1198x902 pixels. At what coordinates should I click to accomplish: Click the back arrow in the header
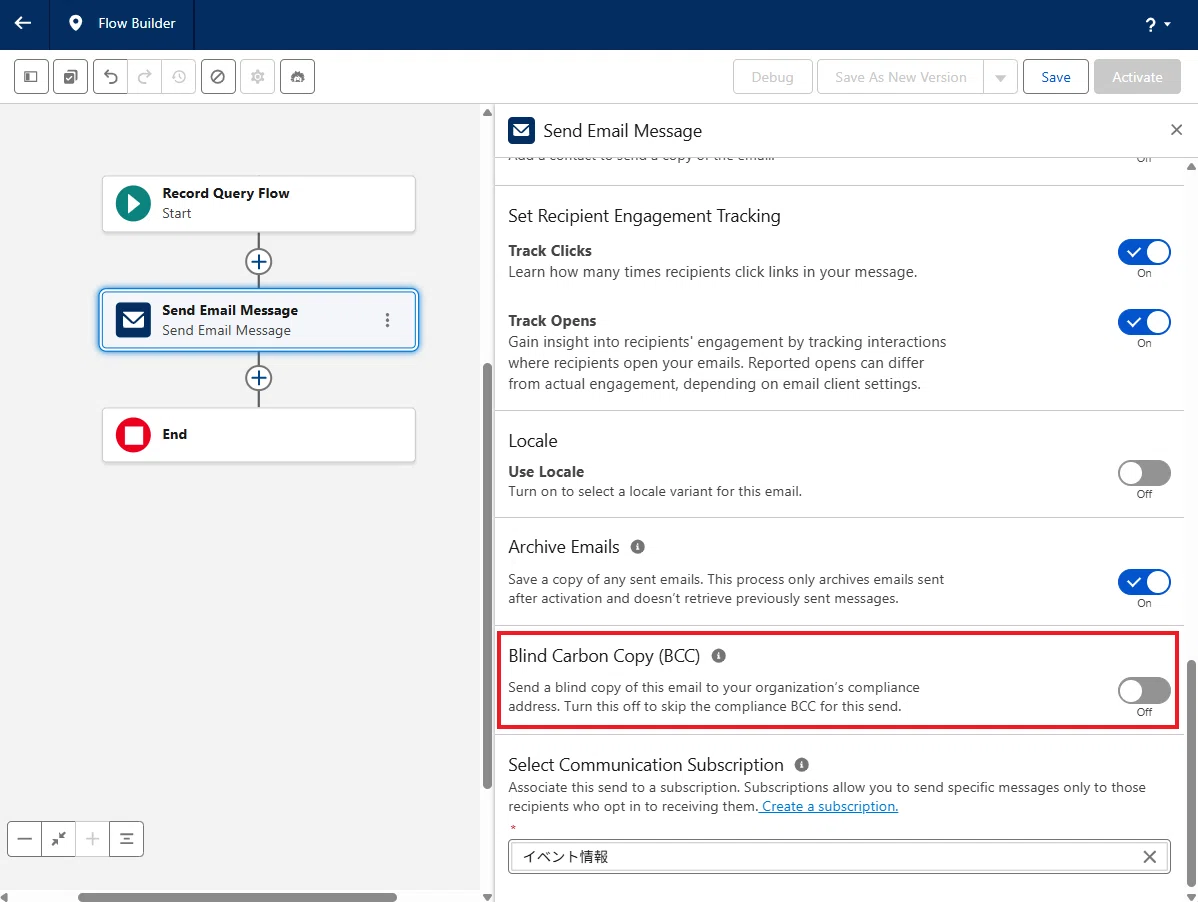(x=23, y=23)
